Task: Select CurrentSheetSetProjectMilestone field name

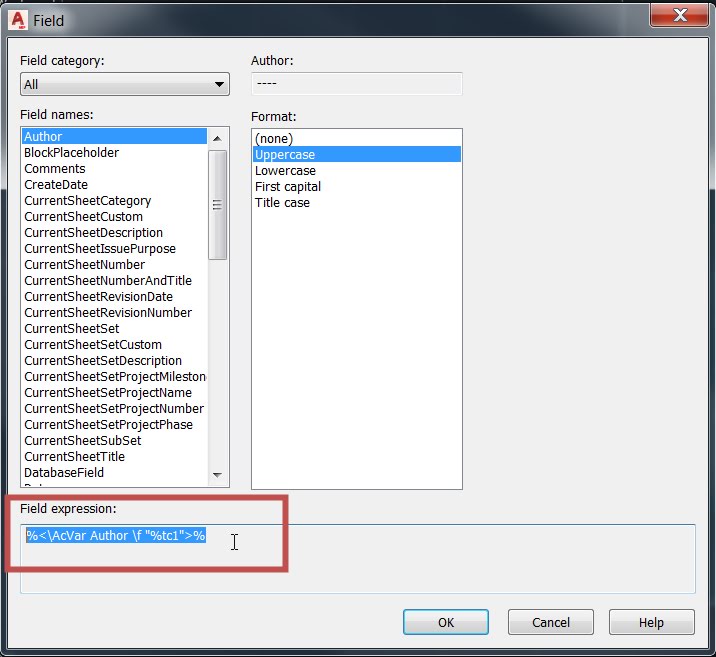Action: (x=114, y=376)
